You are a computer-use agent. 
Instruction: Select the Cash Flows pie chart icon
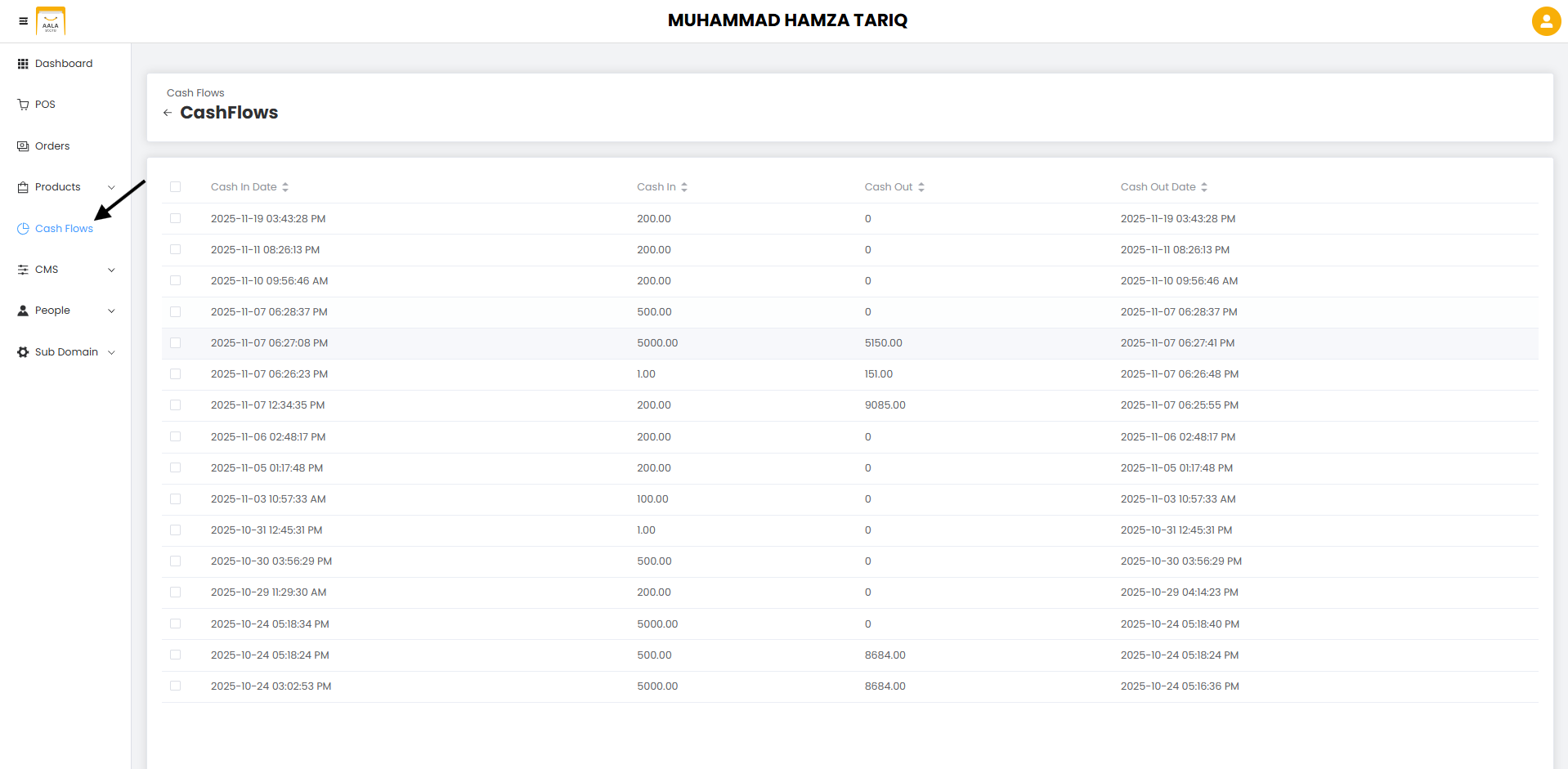point(22,228)
